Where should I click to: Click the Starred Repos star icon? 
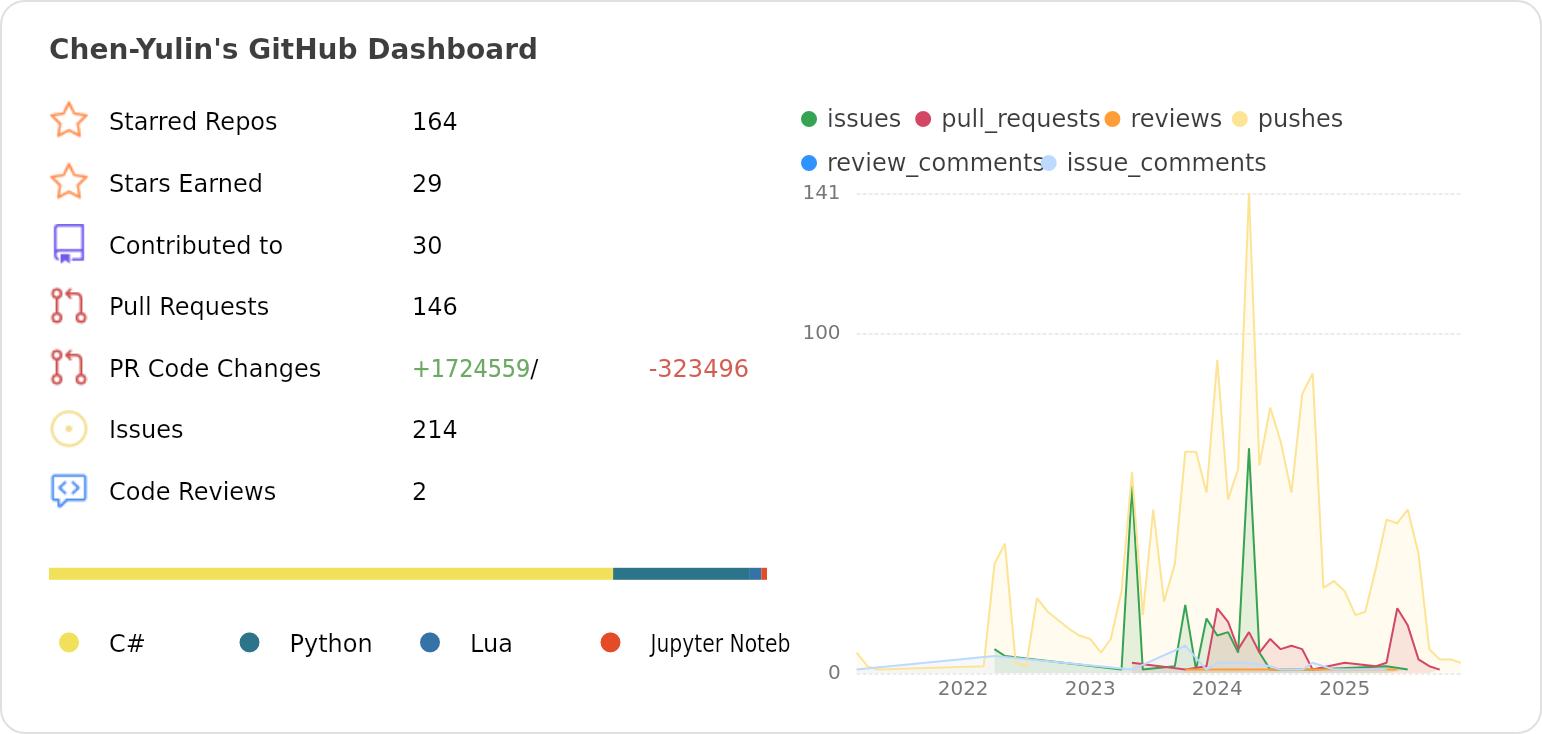click(x=68, y=121)
